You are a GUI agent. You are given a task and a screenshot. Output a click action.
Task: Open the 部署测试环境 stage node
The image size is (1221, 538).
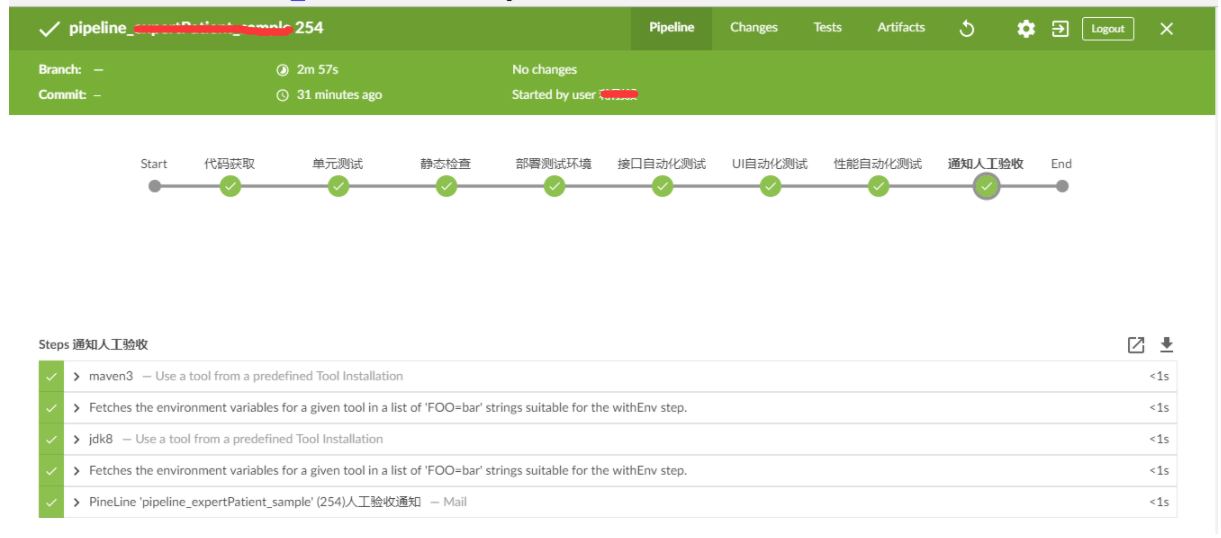(554, 186)
